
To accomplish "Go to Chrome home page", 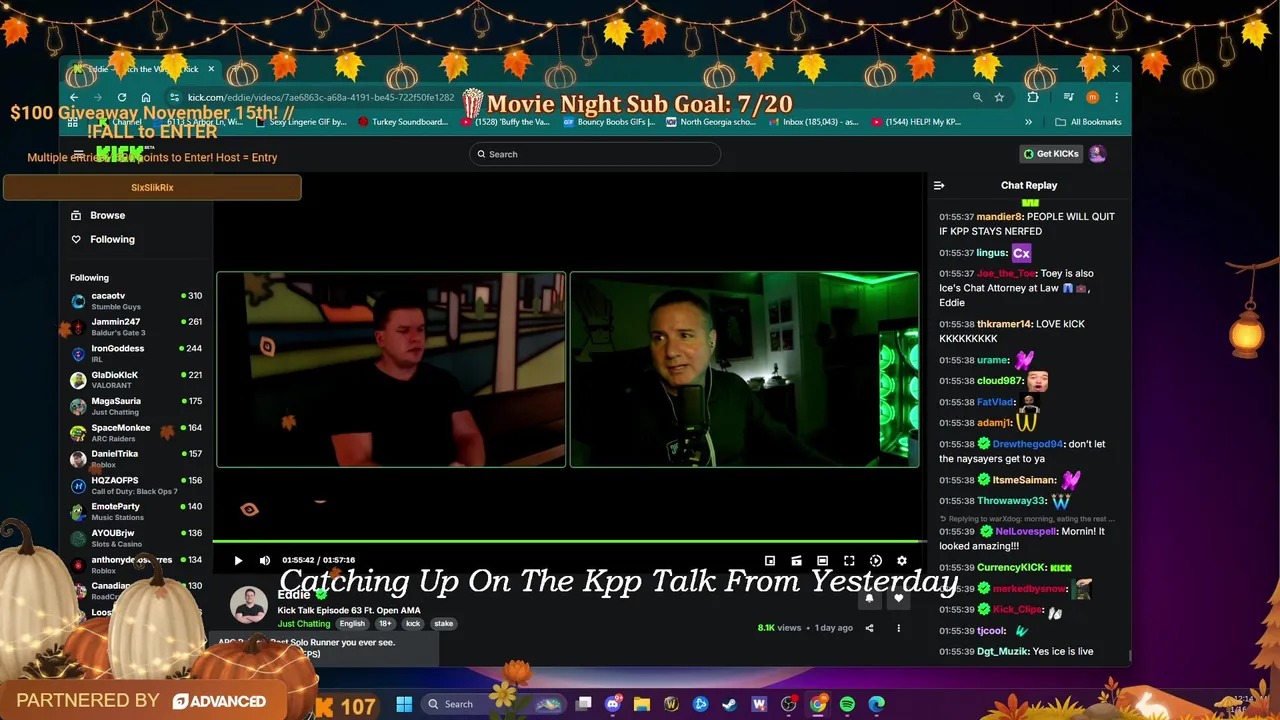I will pos(146,98).
